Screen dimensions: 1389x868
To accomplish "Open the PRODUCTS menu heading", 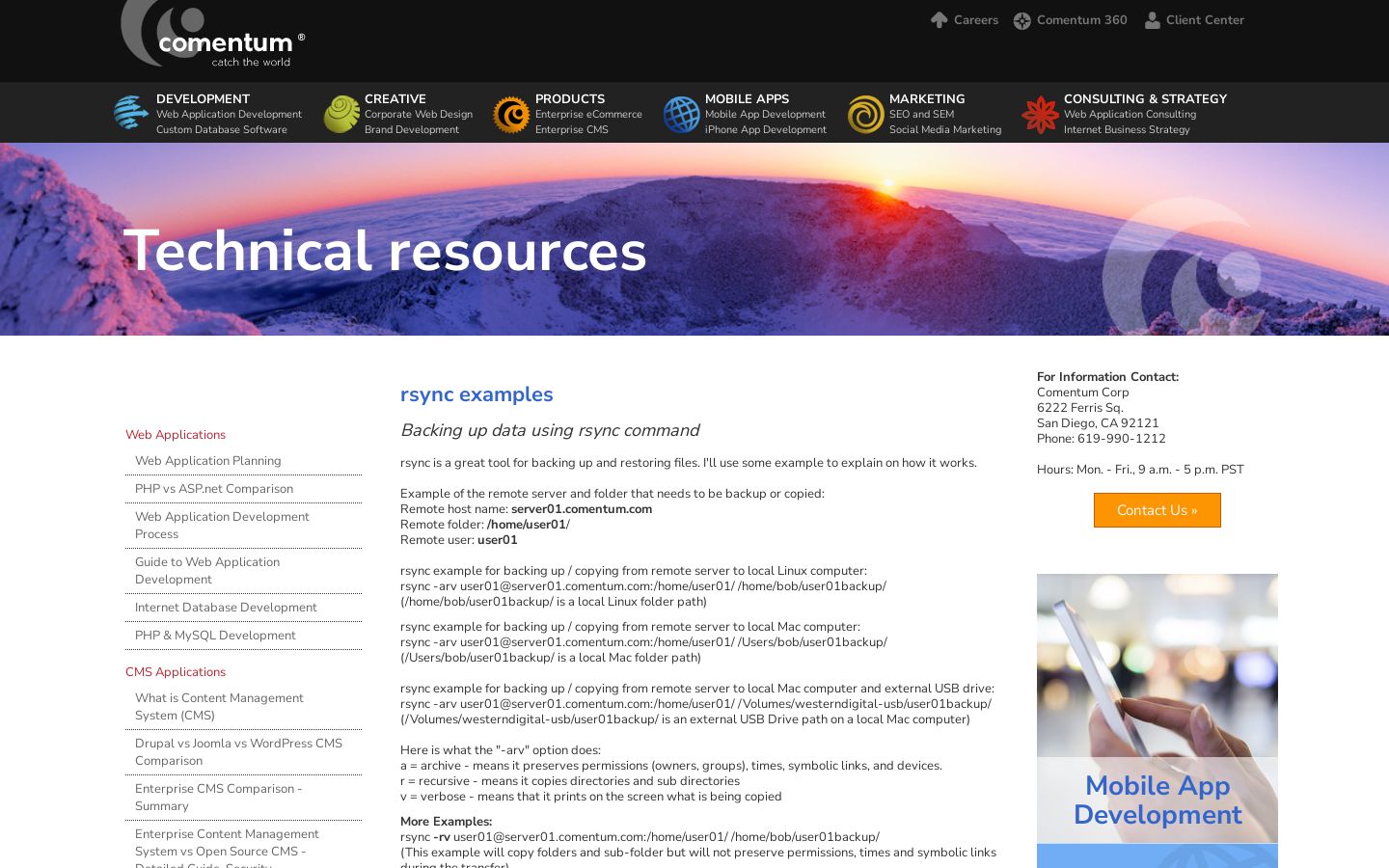I will (x=570, y=99).
